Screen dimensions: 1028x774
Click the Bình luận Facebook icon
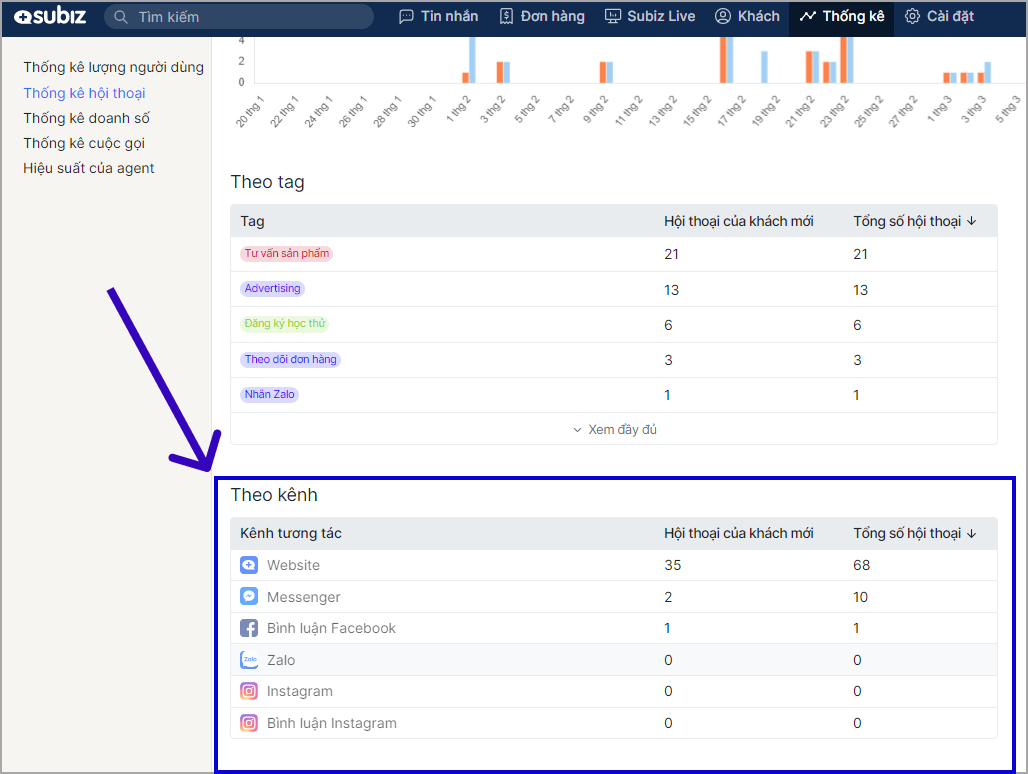pyautogui.click(x=249, y=628)
